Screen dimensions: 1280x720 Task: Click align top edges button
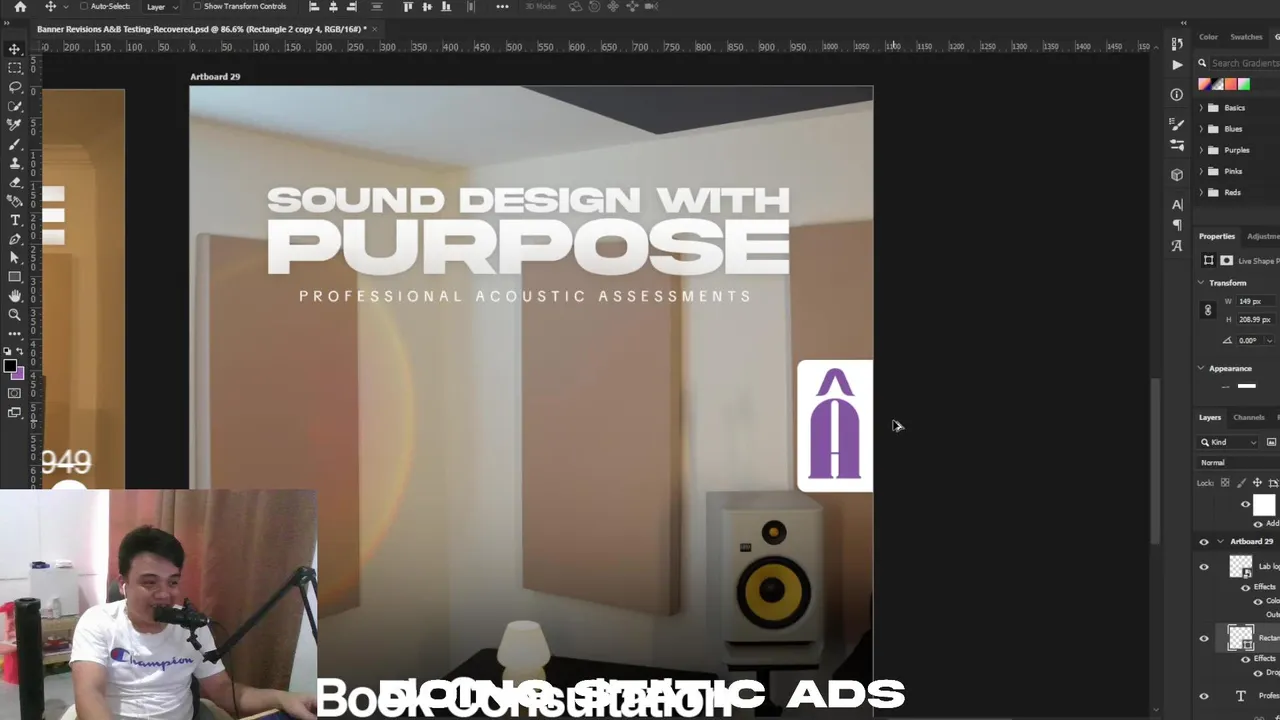pos(408,7)
